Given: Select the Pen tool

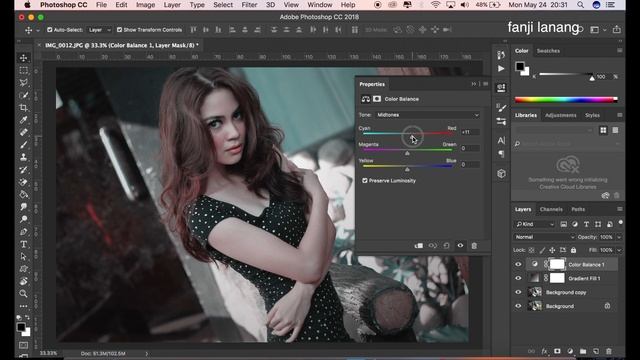Looking at the screenshot, I should [24, 232].
